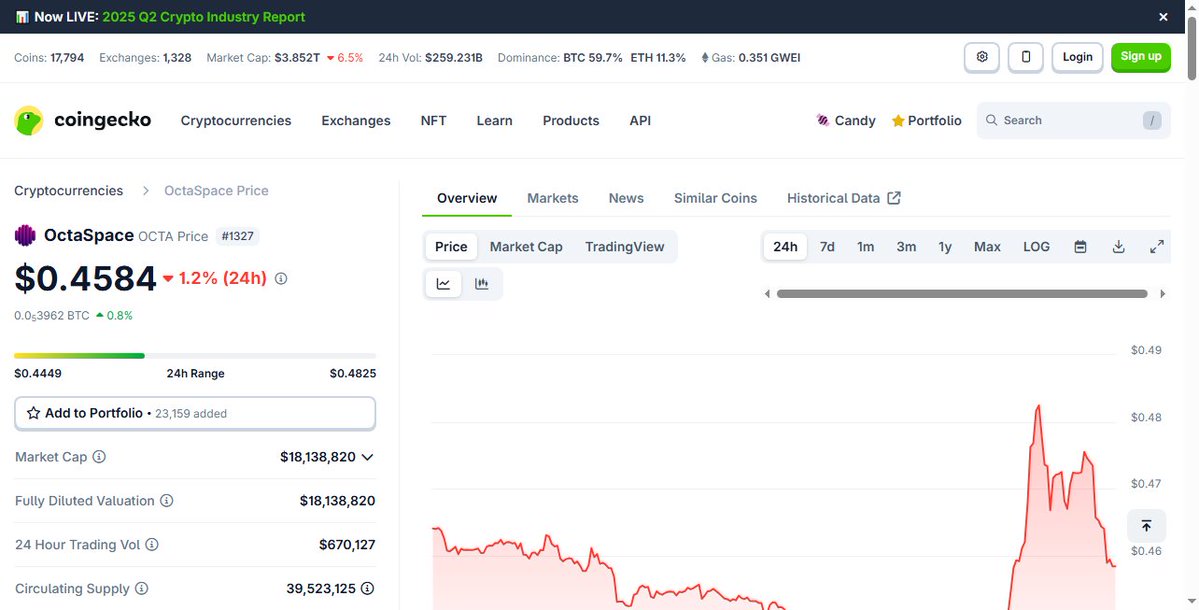The height and width of the screenshot is (610, 1199).
Task: Click the page vertical scrollbar
Action: pyautogui.click(x=1191, y=46)
